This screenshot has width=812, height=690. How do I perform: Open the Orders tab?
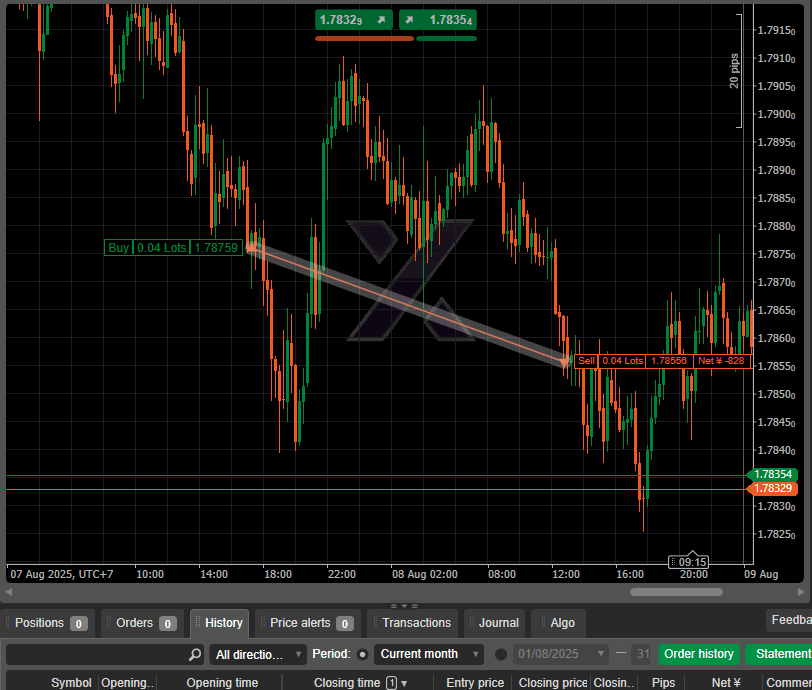pyautogui.click(x=142, y=623)
